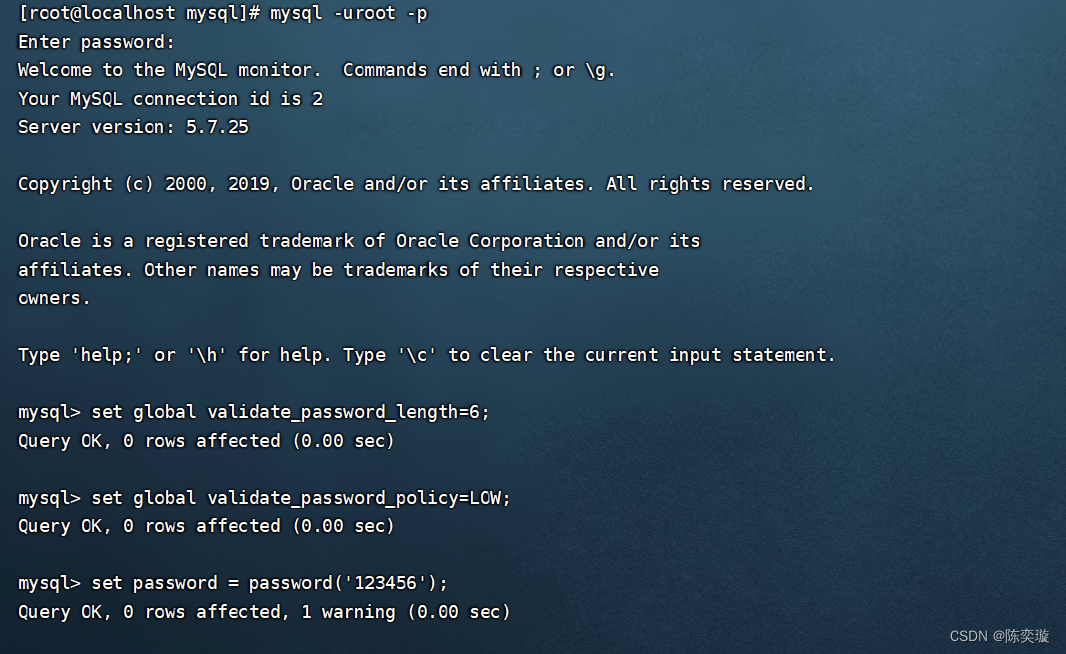Screen dimensions: 1066x654
Task: Click the last mysql> prompt before set password
Action: [x=49, y=583]
